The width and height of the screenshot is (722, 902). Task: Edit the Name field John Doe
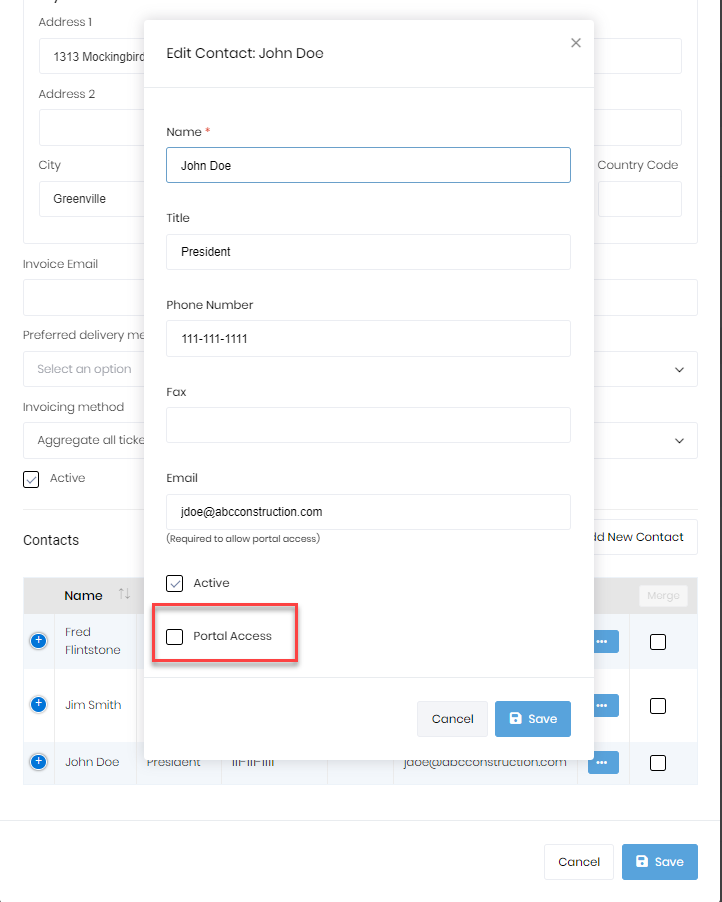368,165
